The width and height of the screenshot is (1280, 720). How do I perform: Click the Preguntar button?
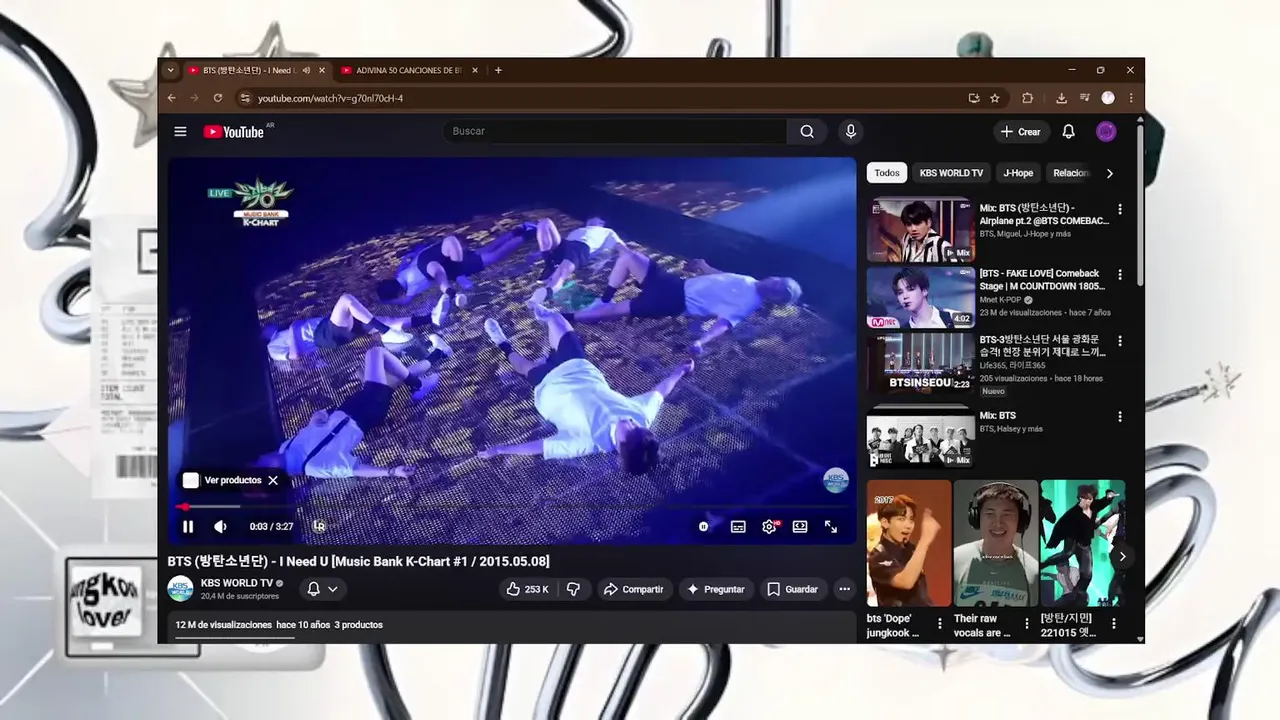715,589
